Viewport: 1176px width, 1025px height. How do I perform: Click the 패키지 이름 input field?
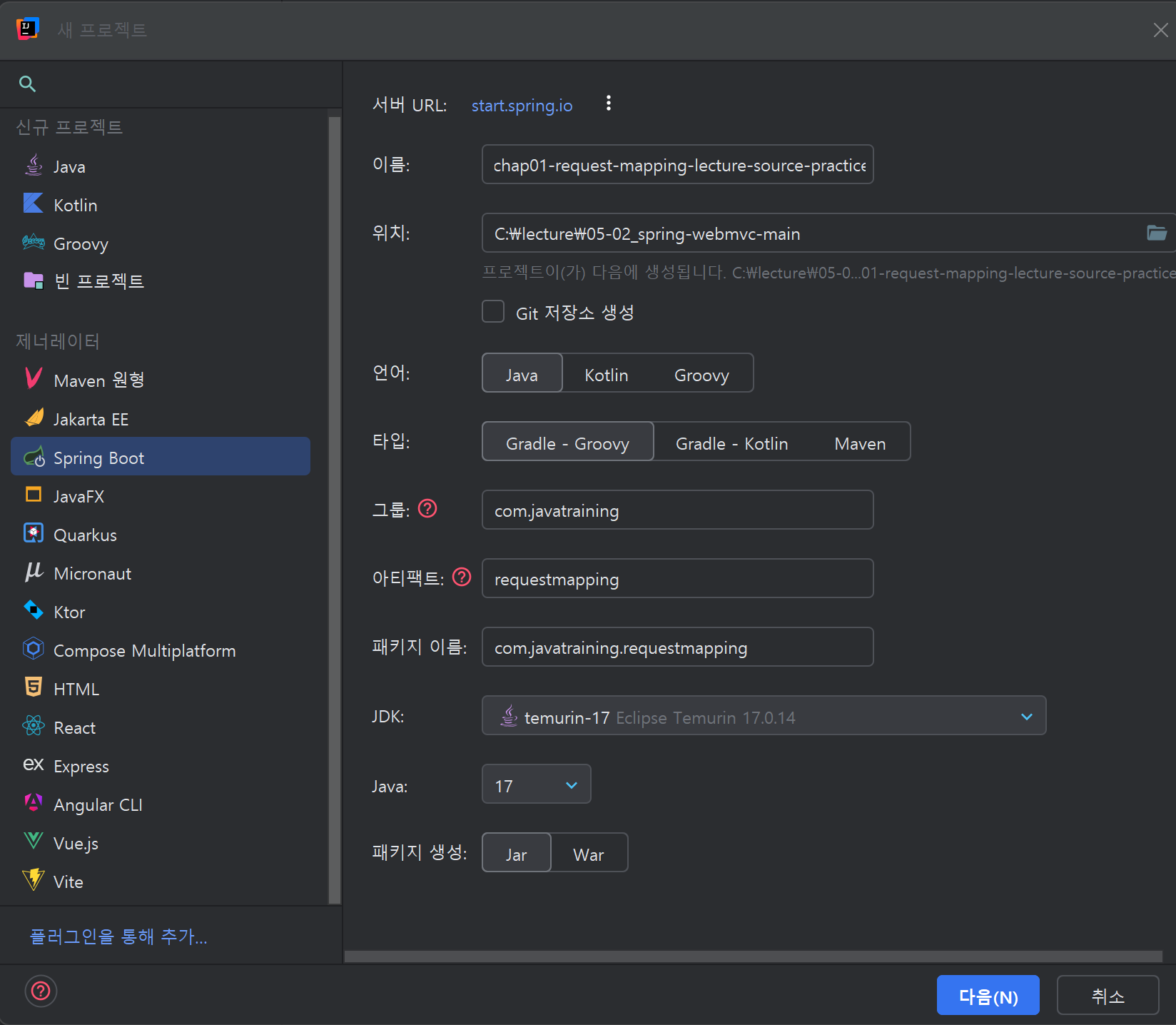678,647
